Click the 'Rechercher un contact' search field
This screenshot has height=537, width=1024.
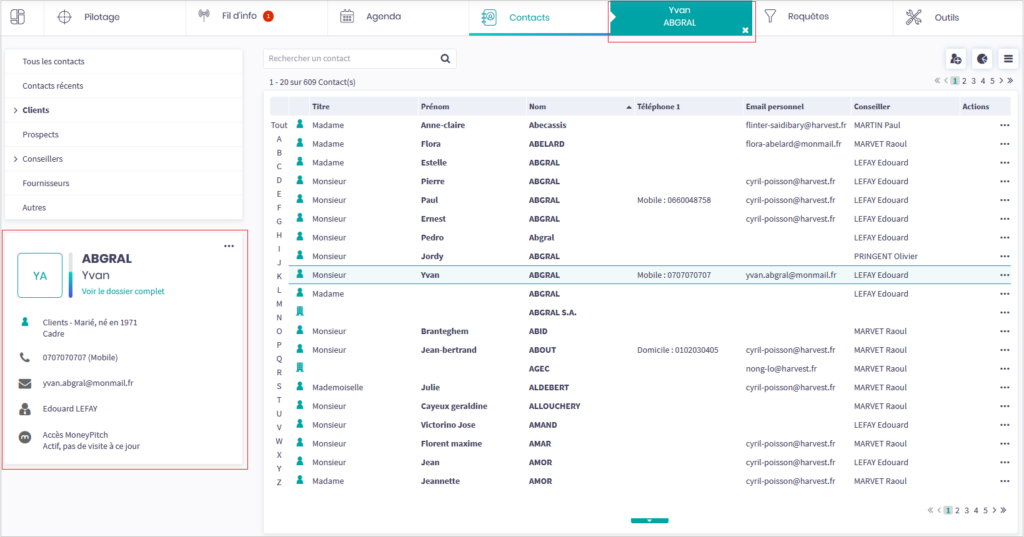(350, 59)
